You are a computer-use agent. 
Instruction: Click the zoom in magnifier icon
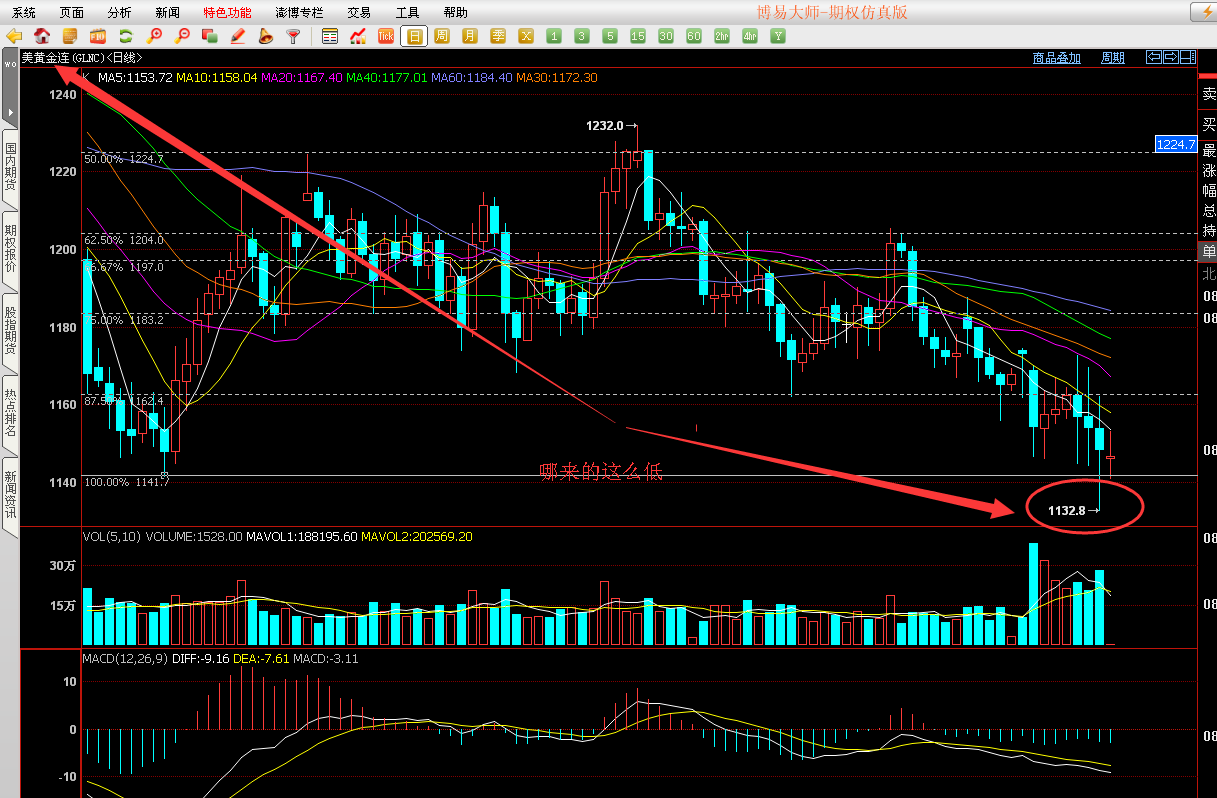point(154,36)
